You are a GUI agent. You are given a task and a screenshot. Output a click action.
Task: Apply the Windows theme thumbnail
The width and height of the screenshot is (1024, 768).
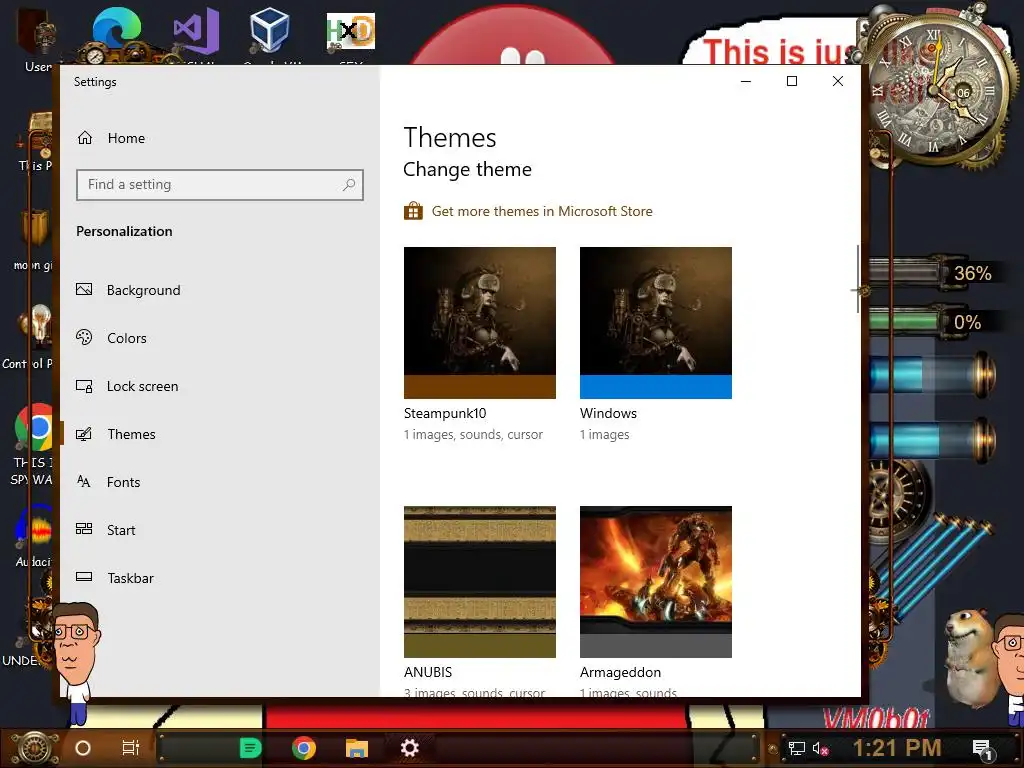[x=656, y=323]
